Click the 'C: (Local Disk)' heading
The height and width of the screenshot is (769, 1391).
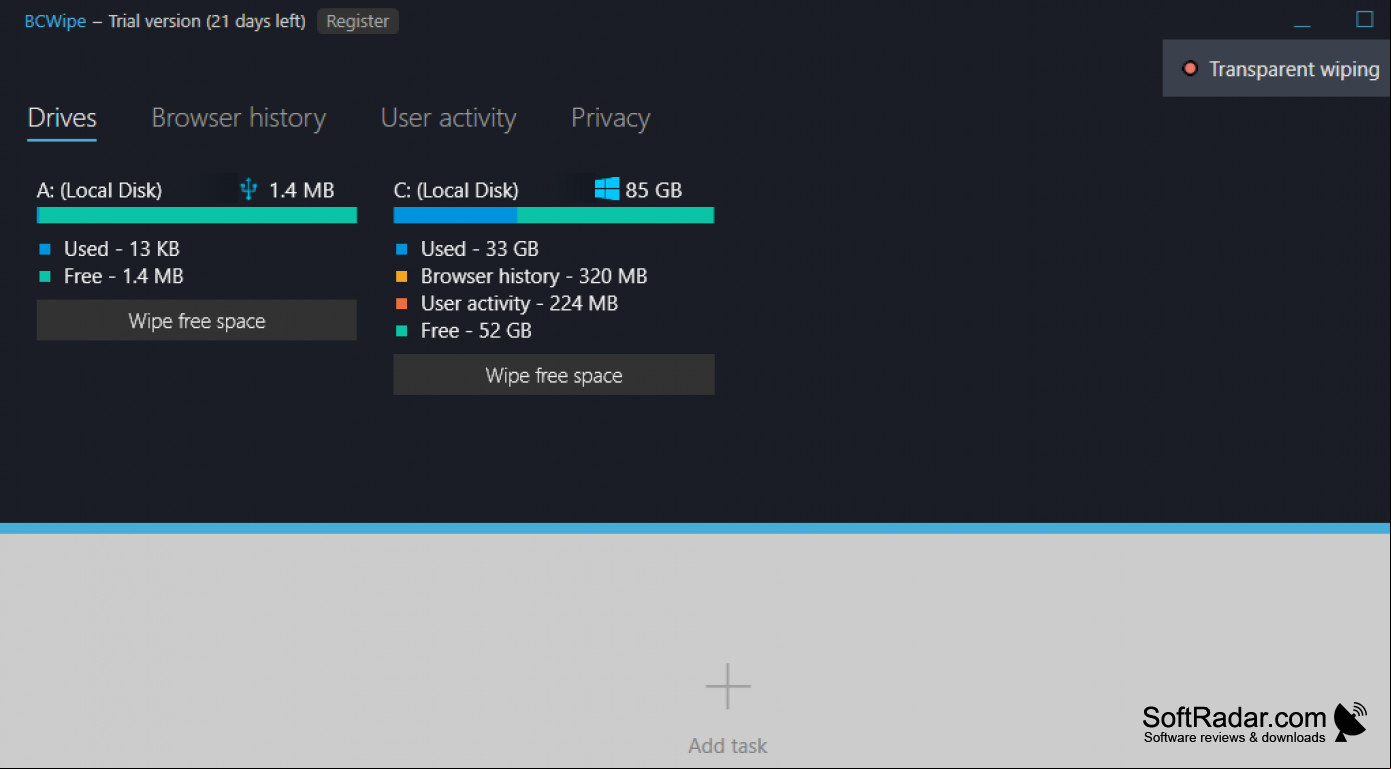[456, 190]
